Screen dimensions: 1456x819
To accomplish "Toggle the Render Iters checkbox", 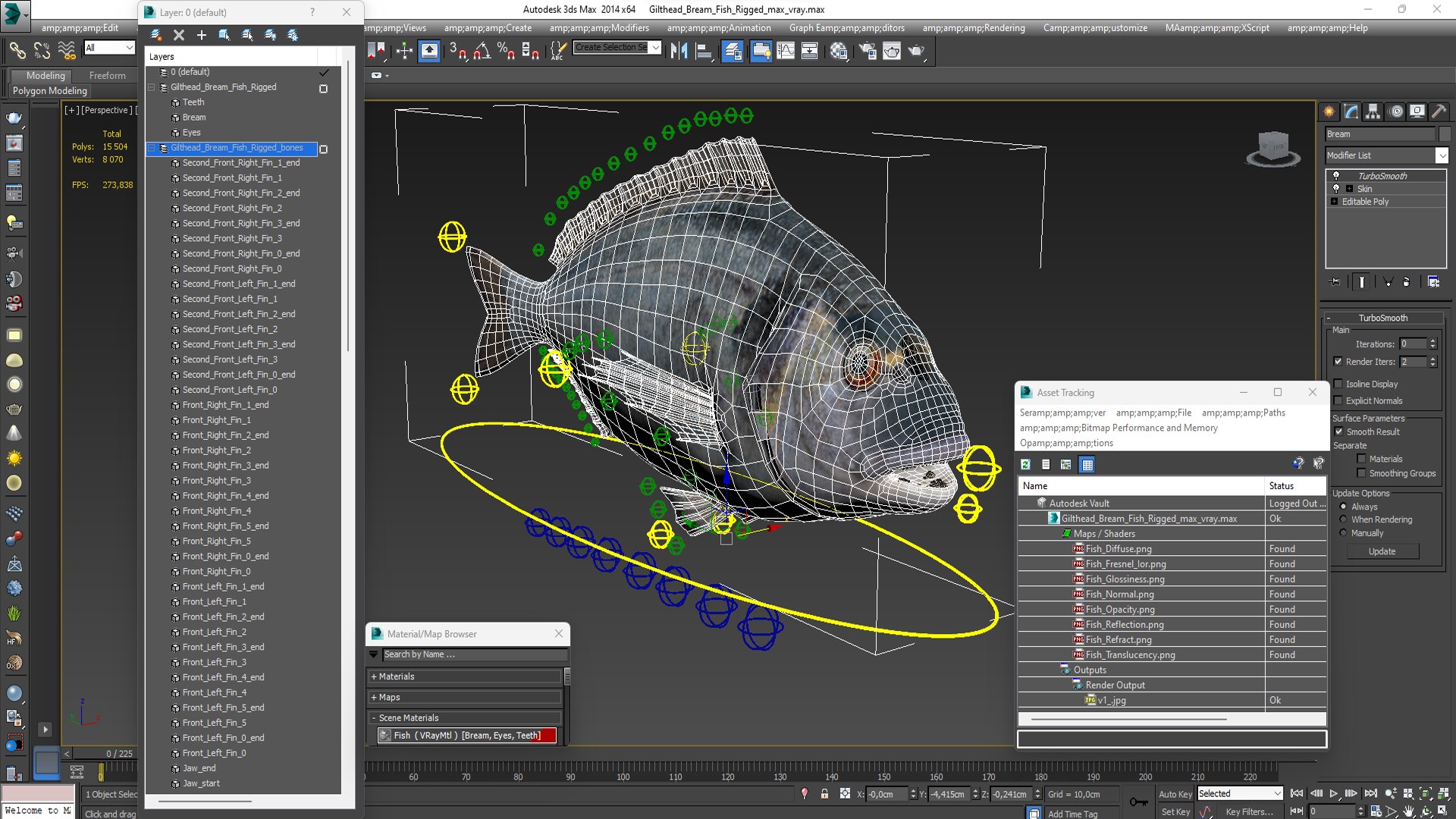I will click(1338, 362).
